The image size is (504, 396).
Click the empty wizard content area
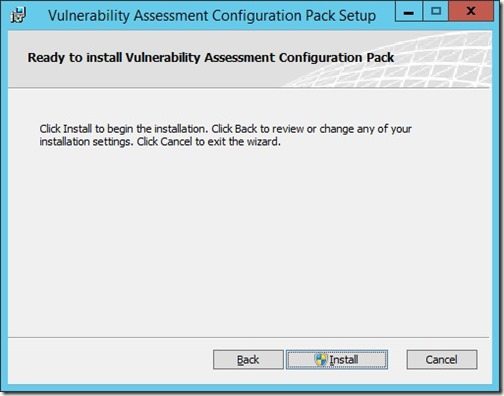point(248,240)
